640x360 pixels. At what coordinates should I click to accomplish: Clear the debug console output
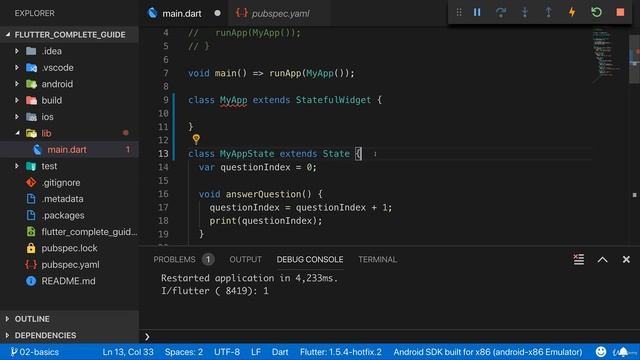578,259
